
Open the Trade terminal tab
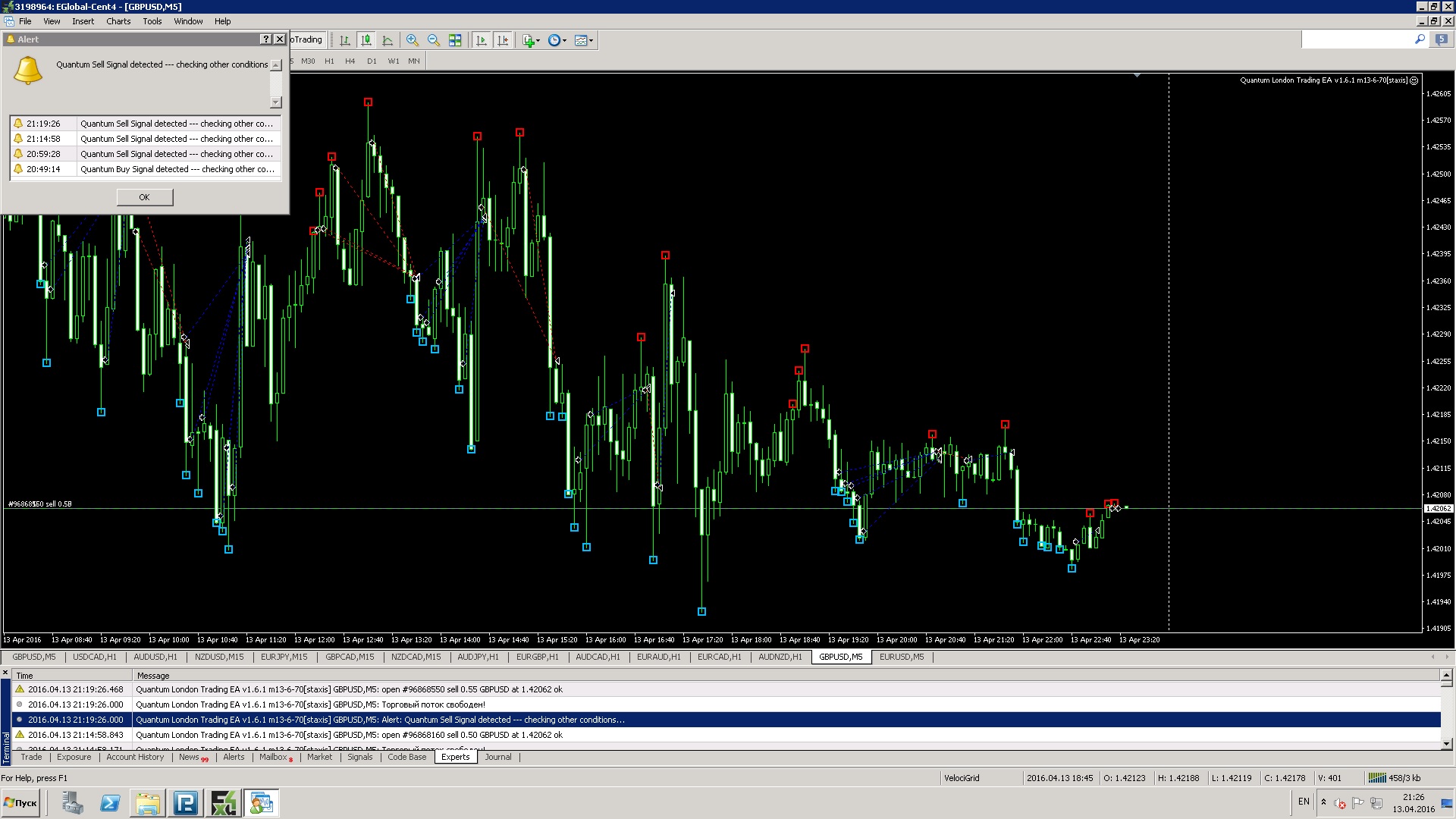[x=31, y=757]
